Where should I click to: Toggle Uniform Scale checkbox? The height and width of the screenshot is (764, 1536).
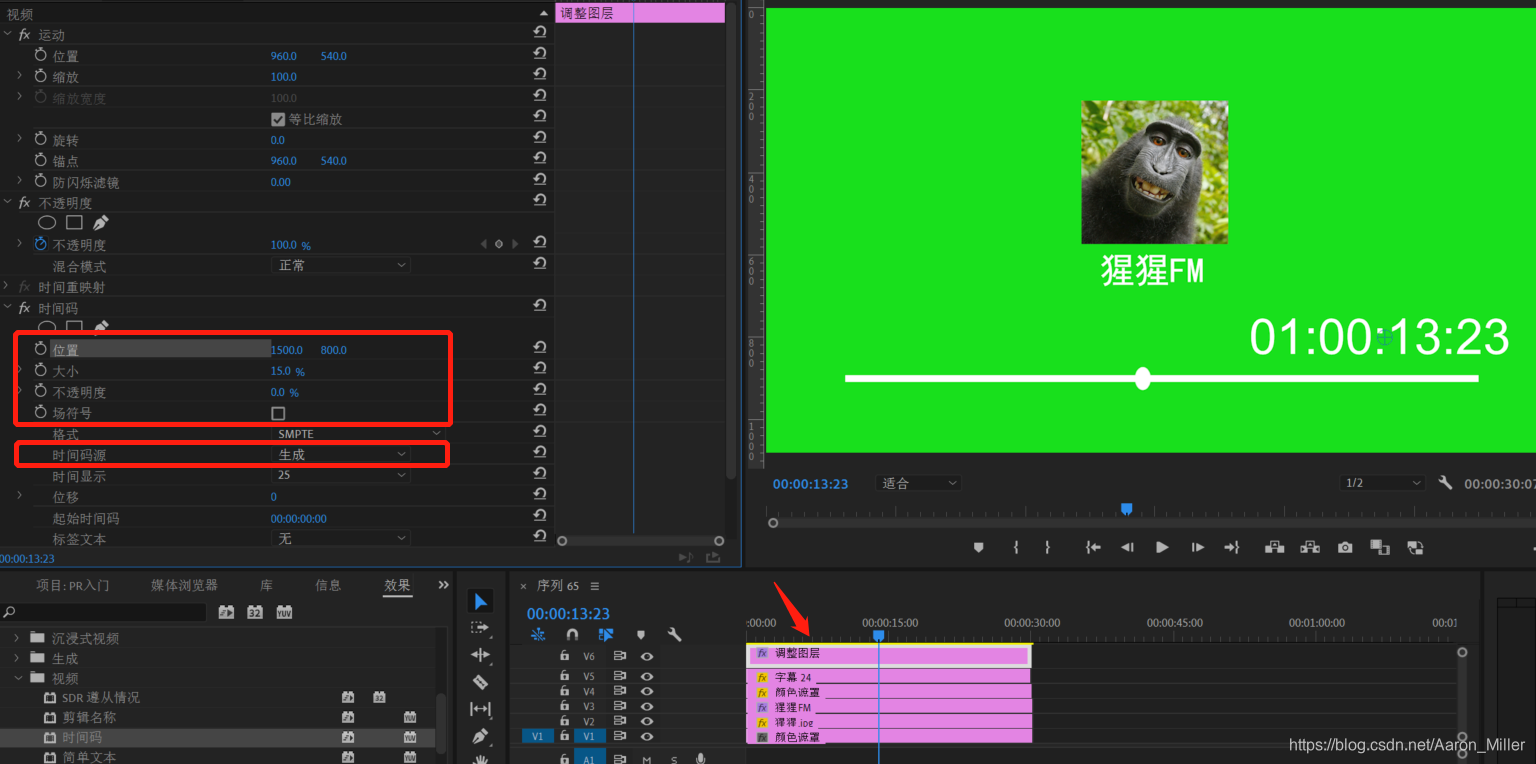278,119
